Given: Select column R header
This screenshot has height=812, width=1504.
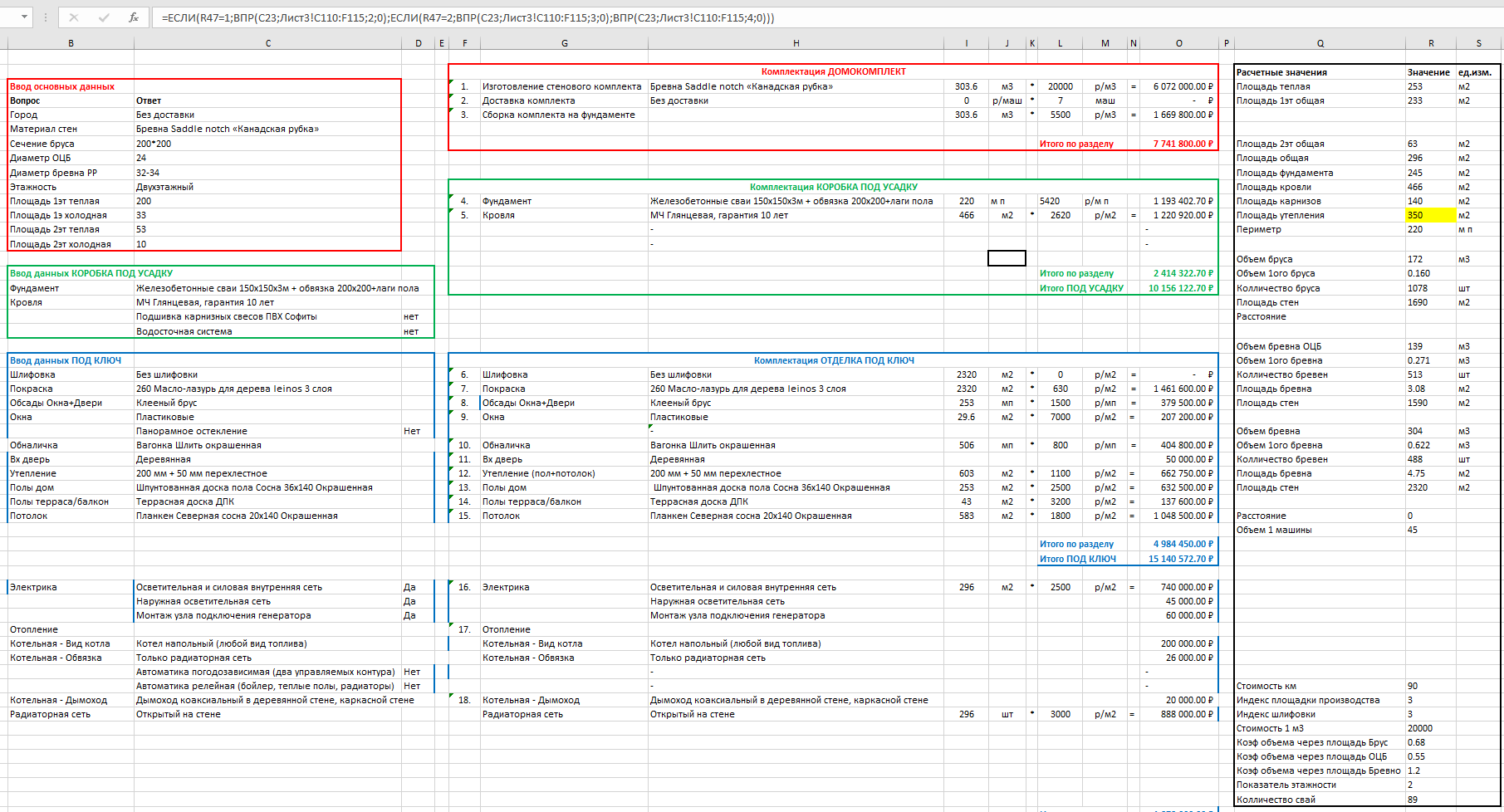Looking at the screenshot, I should pos(1431,43).
